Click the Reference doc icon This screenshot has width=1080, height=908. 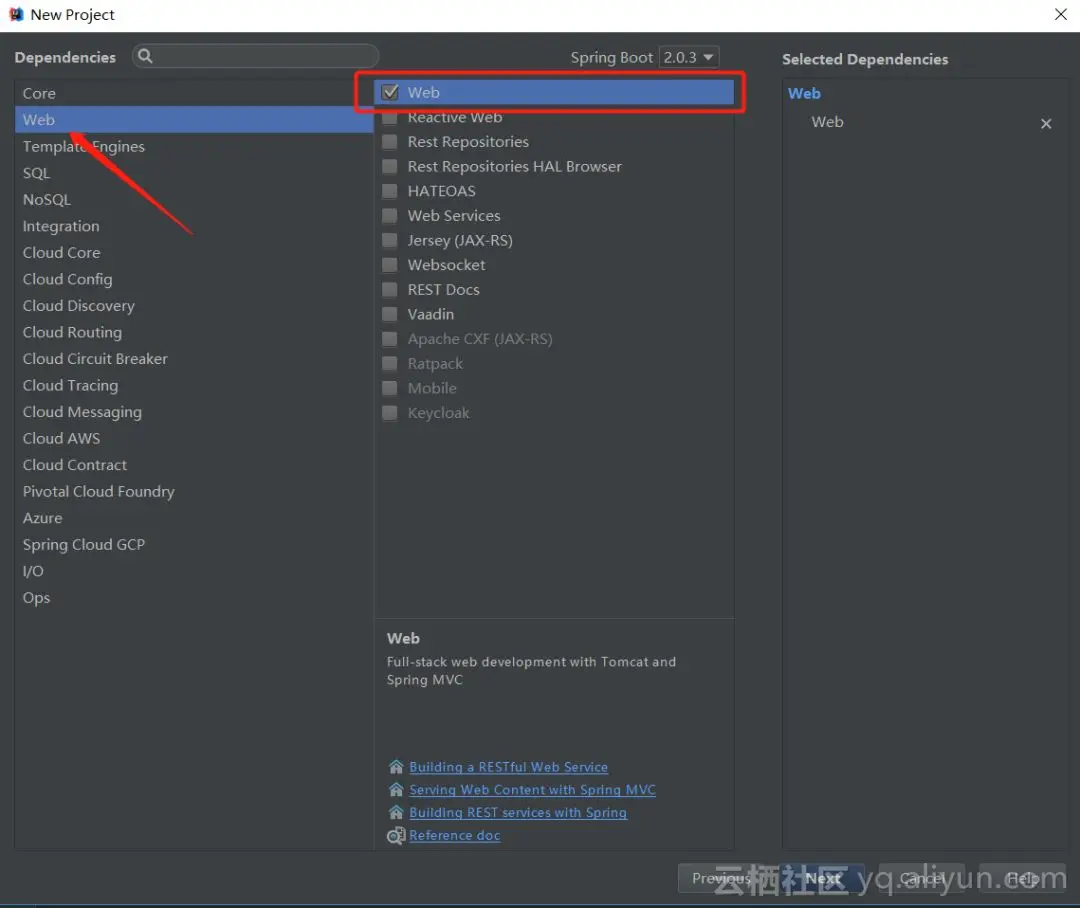point(396,836)
